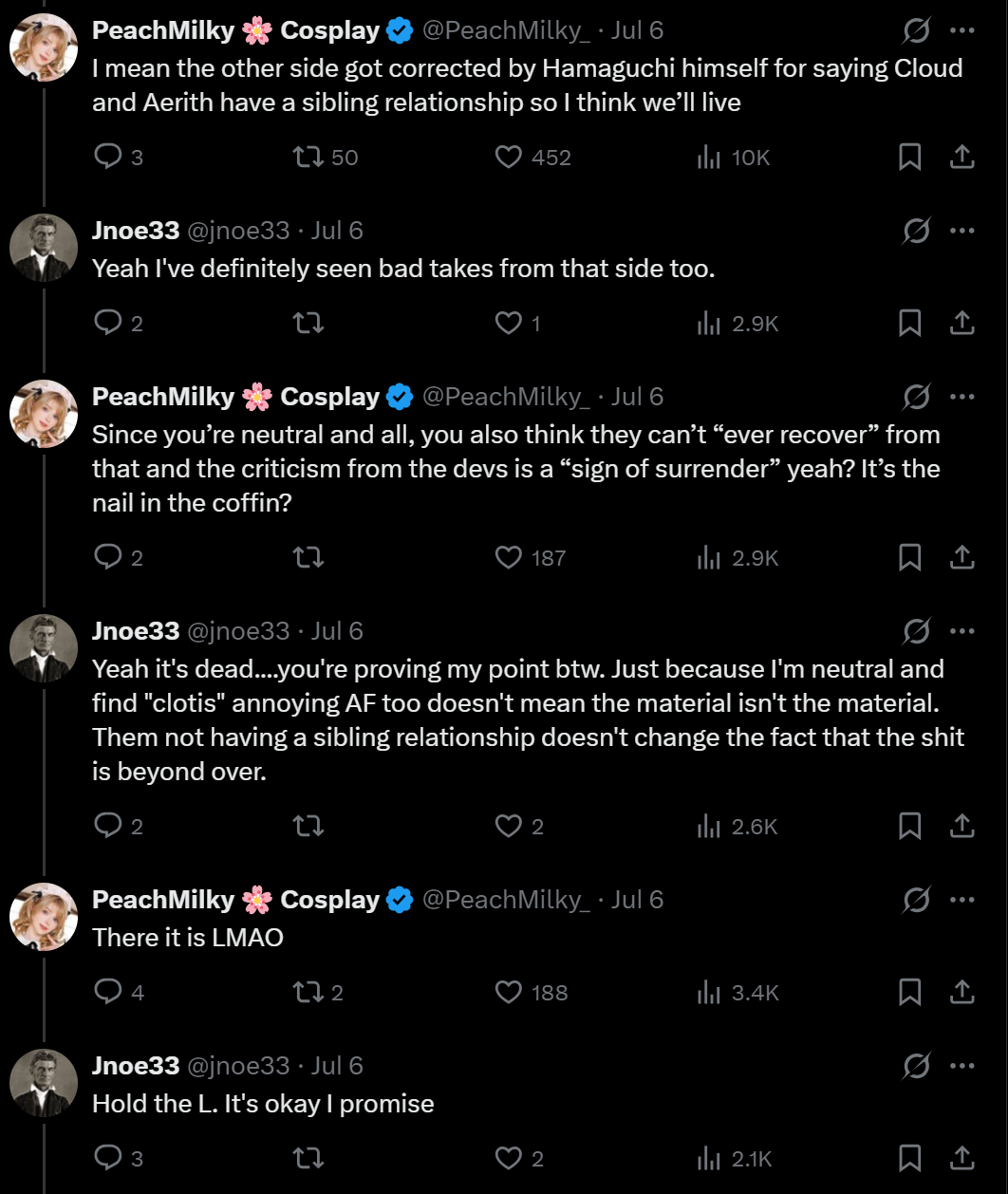Reply to the Hamaguchi sibling relationship tweet

click(119, 157)
